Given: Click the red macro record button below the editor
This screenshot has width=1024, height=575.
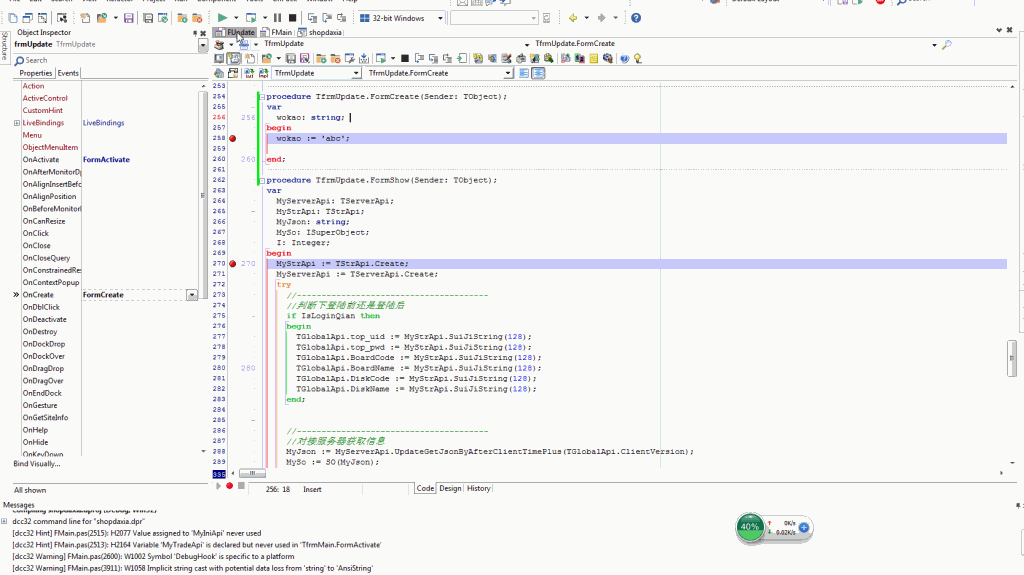Looking at the screenshot, I should (229, 485).
